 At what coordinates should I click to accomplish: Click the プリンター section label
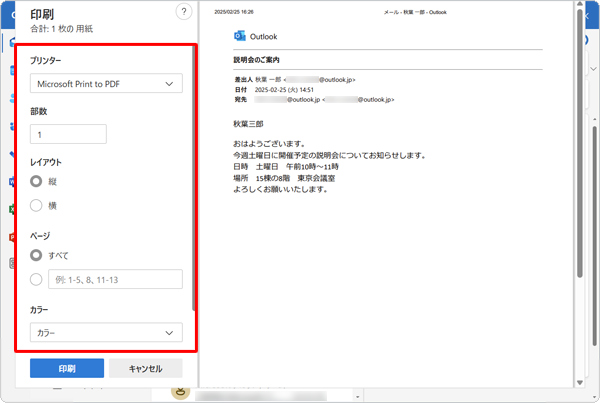pos(46,60)
